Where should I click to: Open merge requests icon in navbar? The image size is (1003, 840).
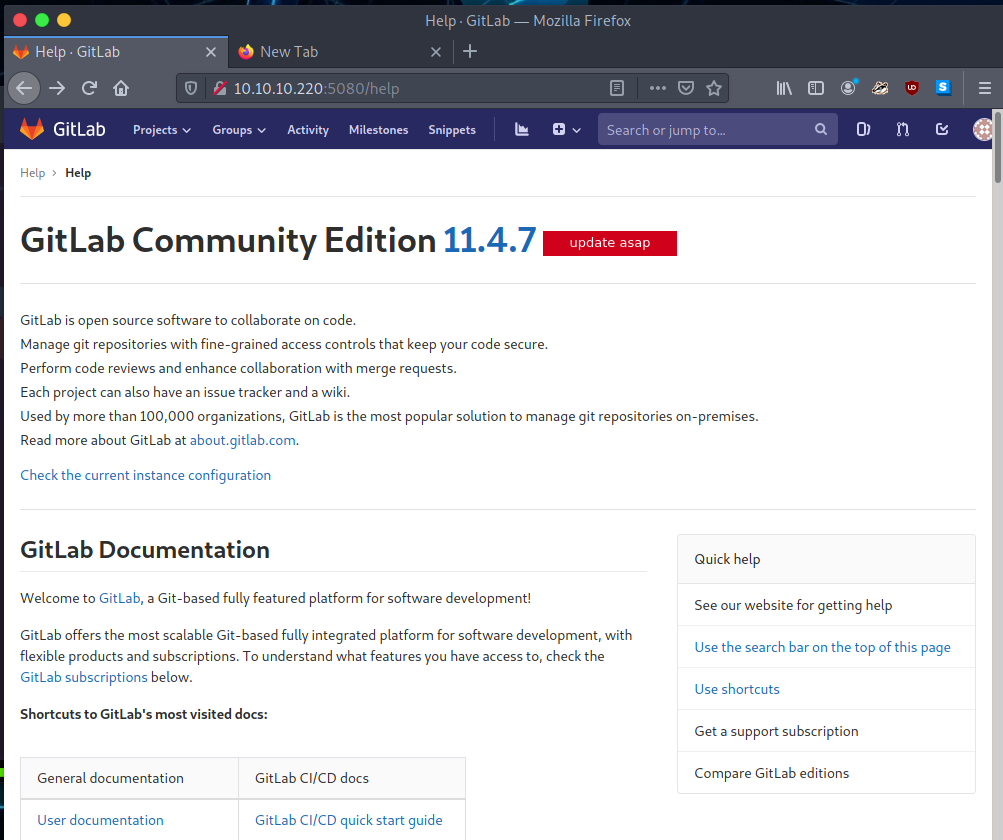pyautogui.click(x=903, y=129)
